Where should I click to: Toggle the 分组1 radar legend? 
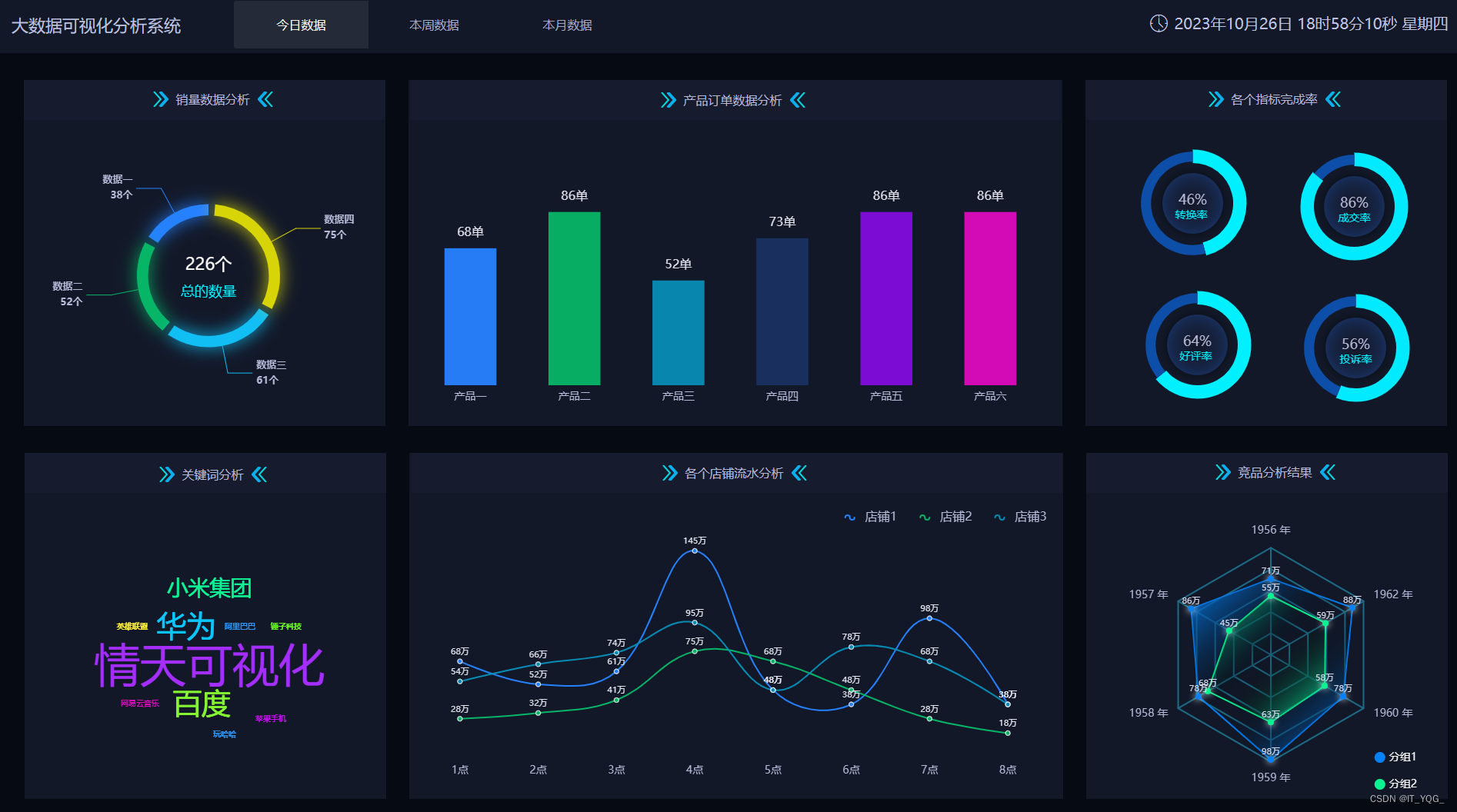(x=1395, y=757)
